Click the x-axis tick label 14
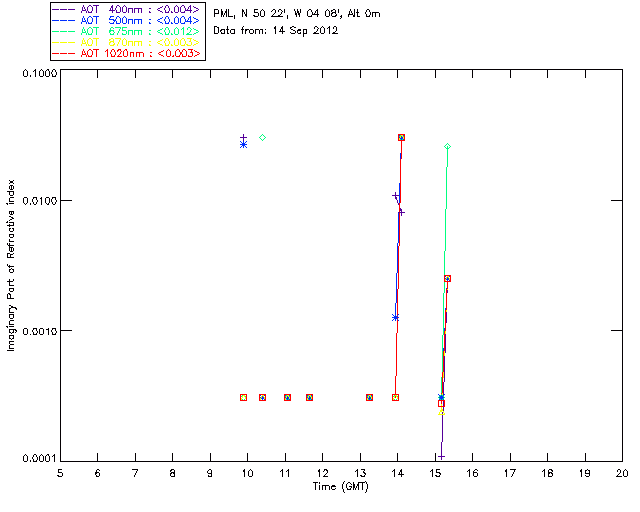The width and height of the screenshot is (640, 512). click(x=398, y=473)
